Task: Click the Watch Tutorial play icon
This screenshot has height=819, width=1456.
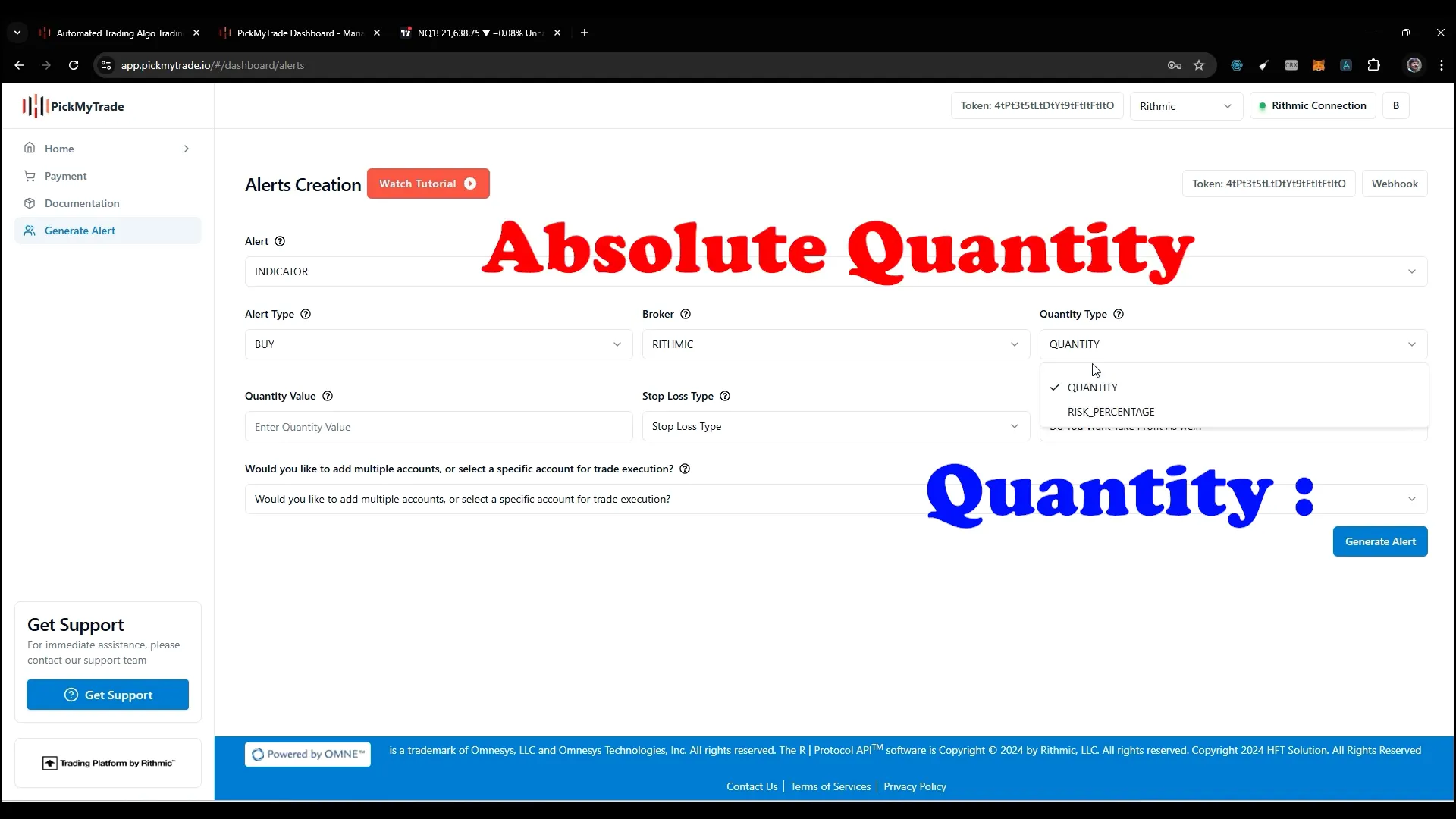Action: pyautogui.click(x=472, y=184)
